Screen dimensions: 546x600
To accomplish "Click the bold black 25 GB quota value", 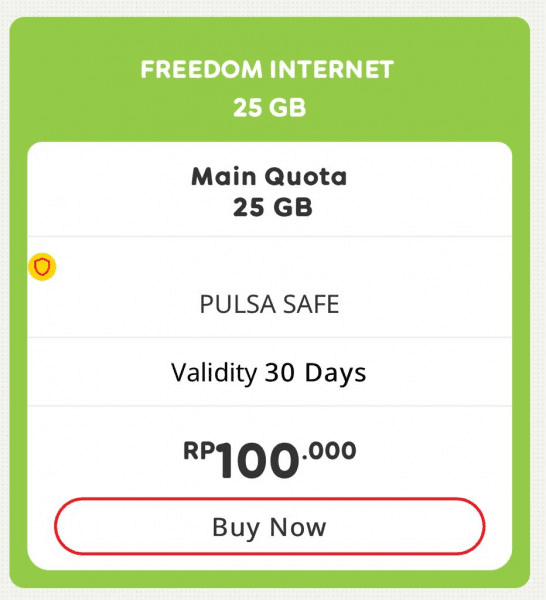I will pos(272,207).
